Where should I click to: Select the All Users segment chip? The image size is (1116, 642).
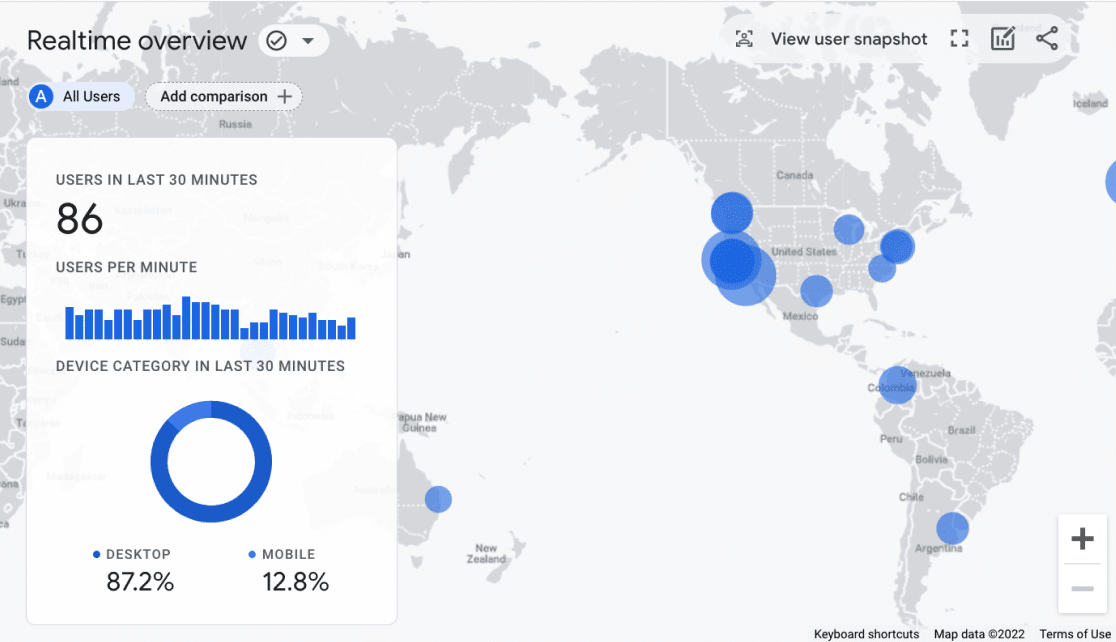[90, 96]
